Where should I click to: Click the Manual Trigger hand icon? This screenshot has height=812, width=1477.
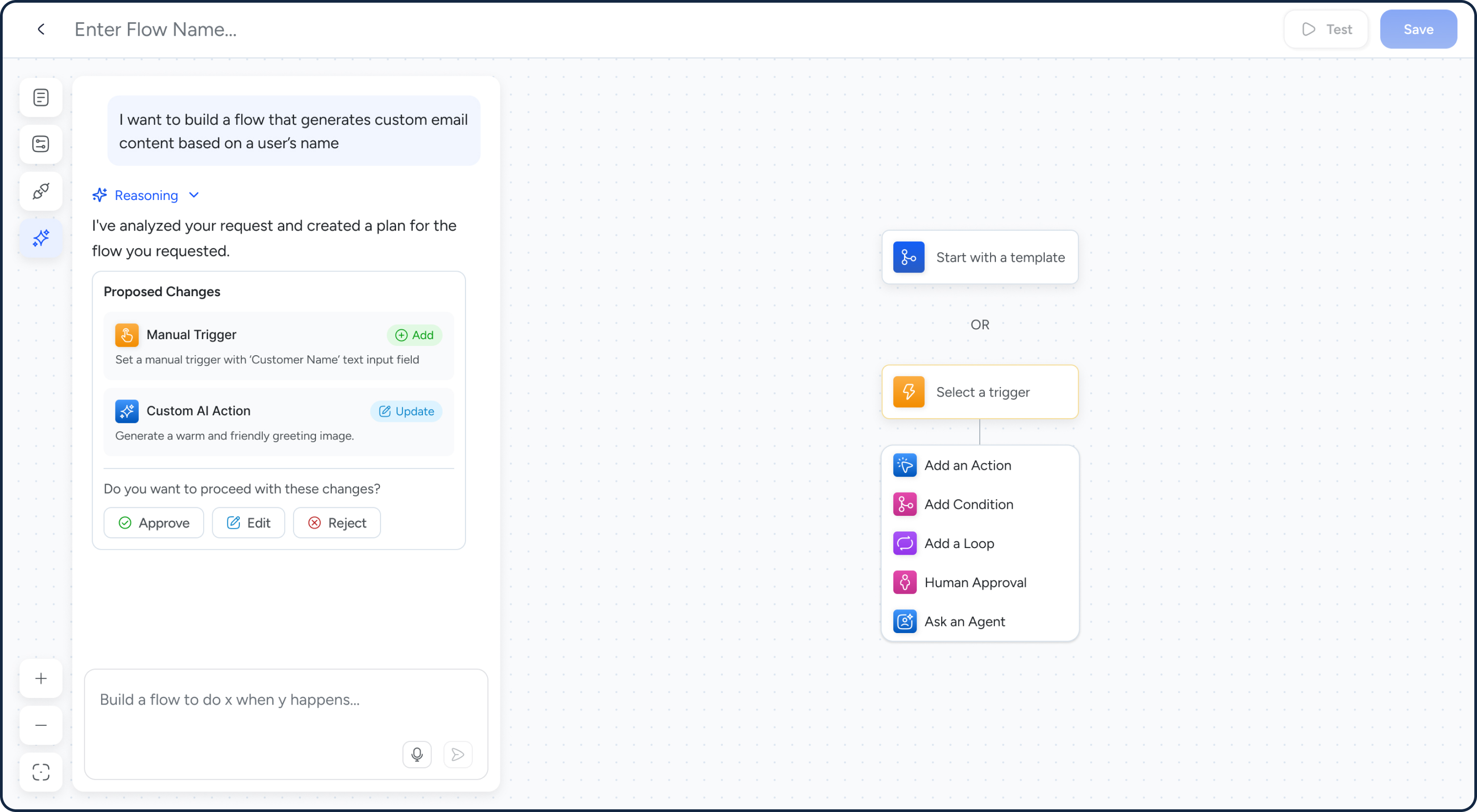pyautogui.click(x=127, y=335)
